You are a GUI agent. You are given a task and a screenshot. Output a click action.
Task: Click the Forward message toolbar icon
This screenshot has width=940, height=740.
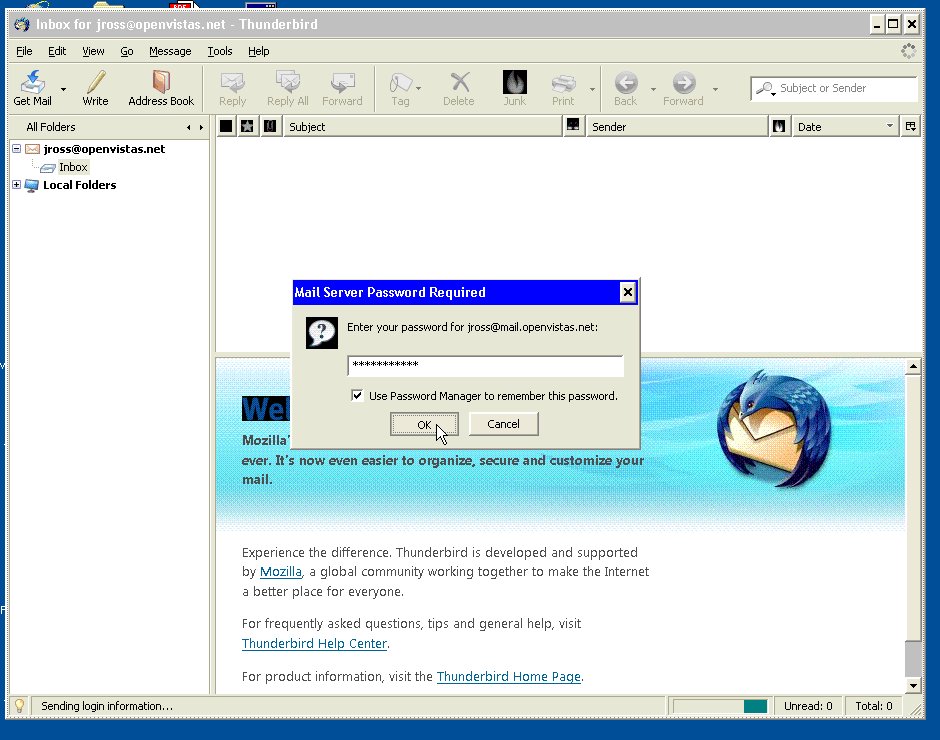tap(342, 82)
